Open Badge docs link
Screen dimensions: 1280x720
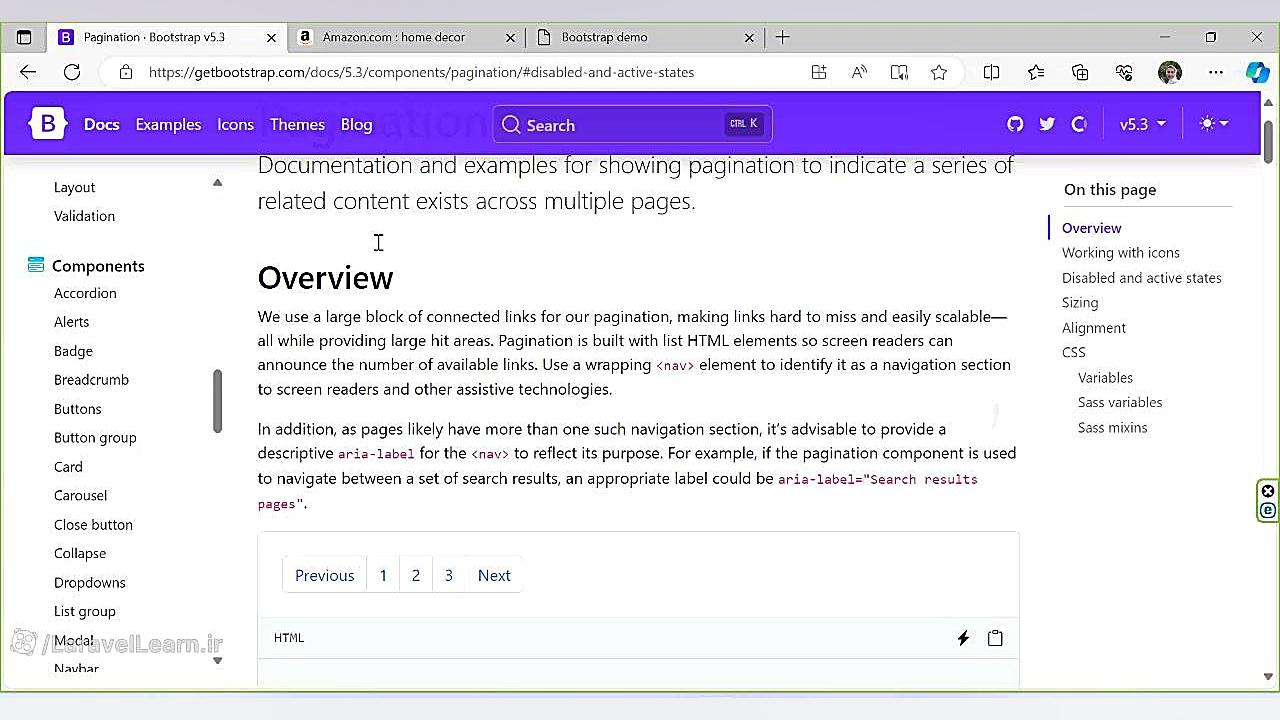pyautogui.click(x=73, y=351)
